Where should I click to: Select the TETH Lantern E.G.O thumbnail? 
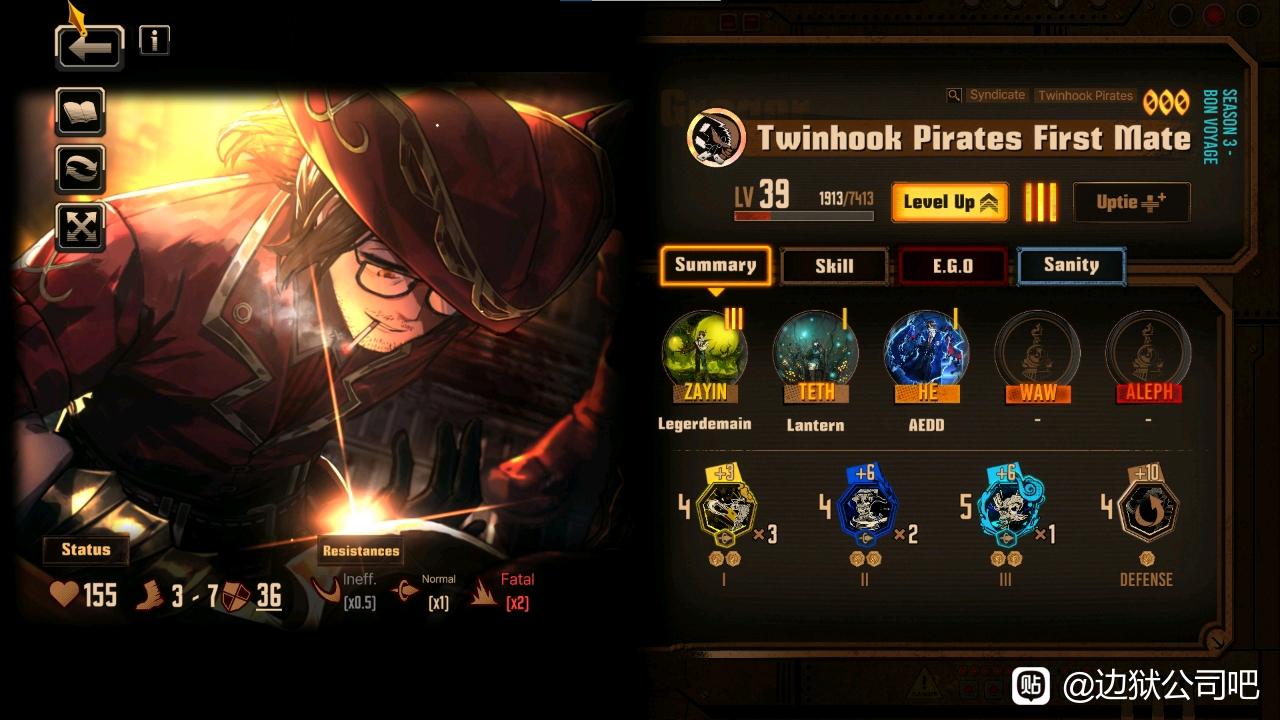pos(816,355)
